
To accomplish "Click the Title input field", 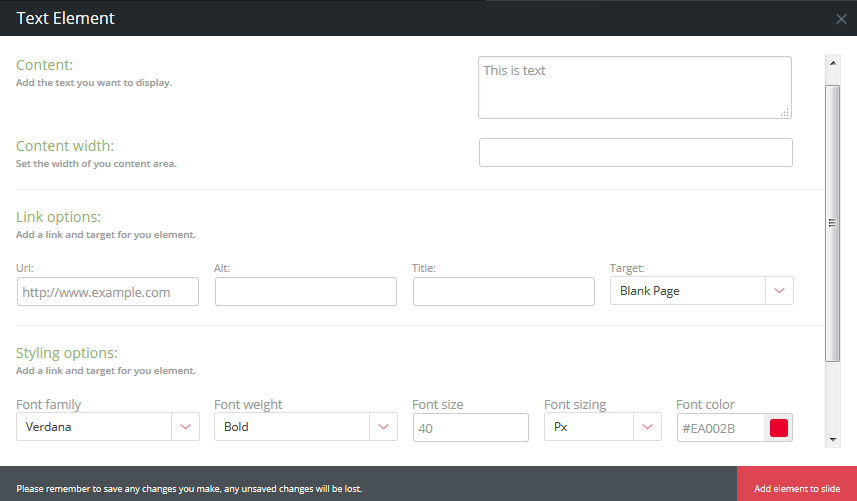I will click(503, 292).
